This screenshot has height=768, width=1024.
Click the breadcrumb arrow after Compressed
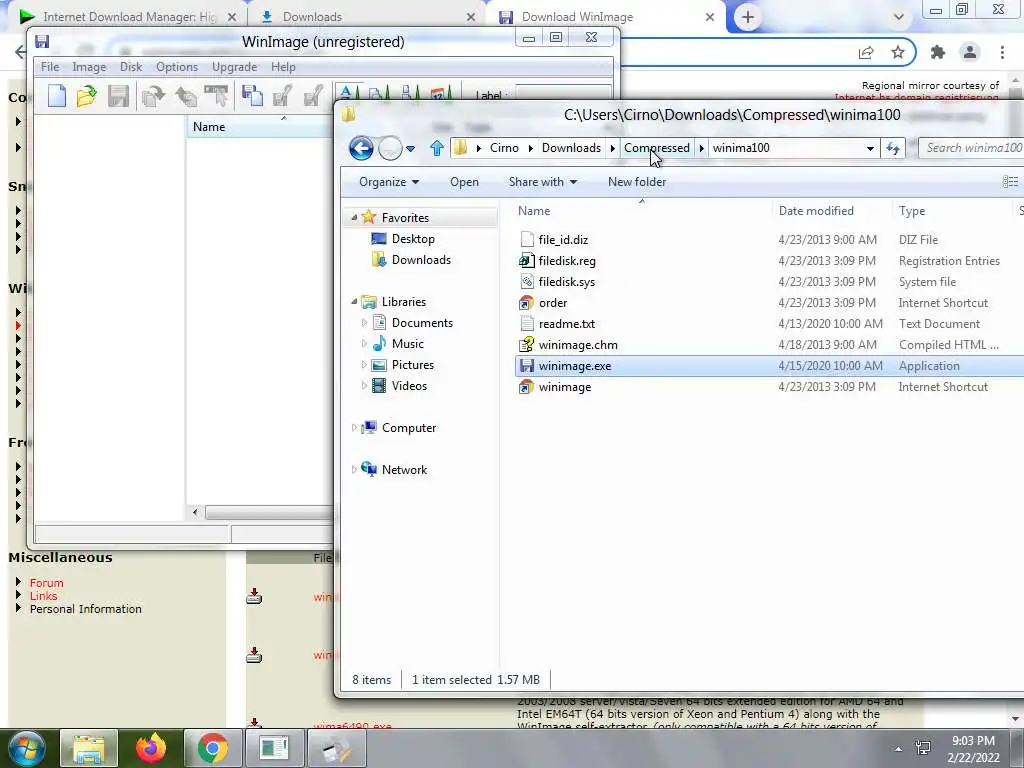pyautogui.click(x=701, y=148)
